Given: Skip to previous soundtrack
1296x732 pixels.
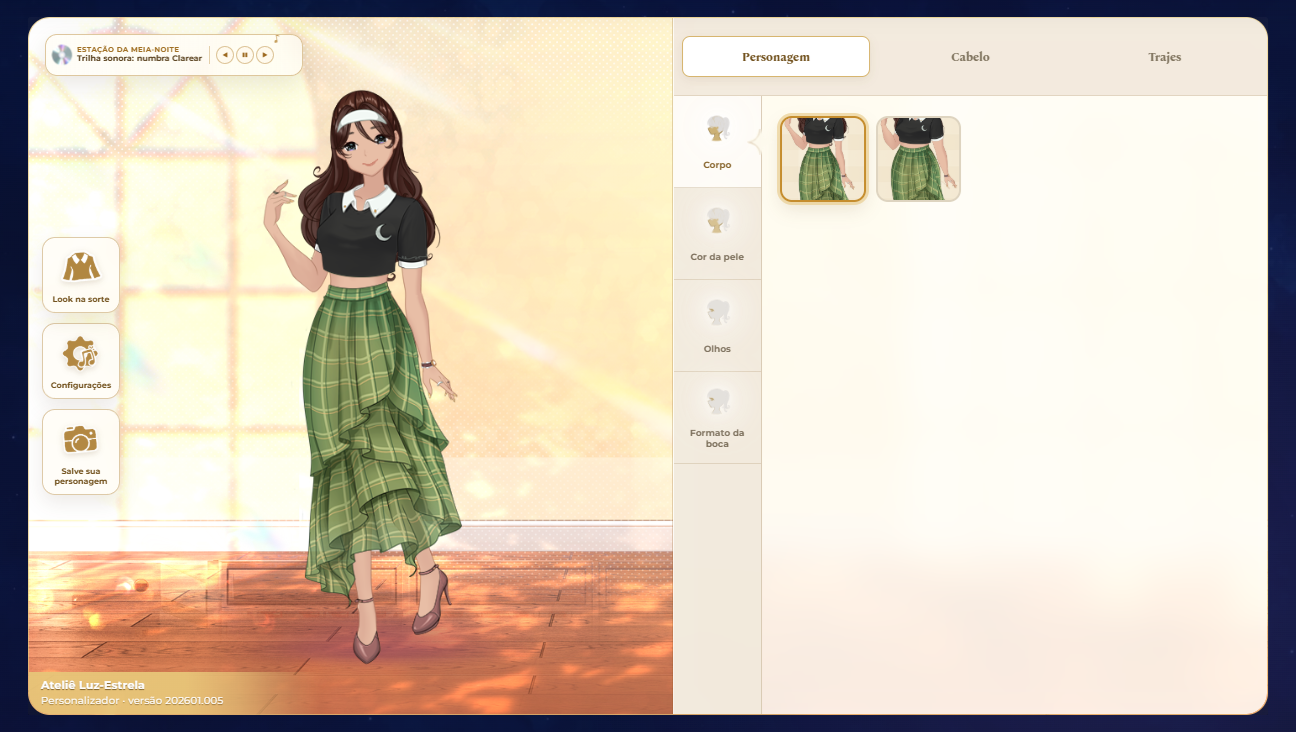Looking at the screenshot, I should (x=225, y=55).
